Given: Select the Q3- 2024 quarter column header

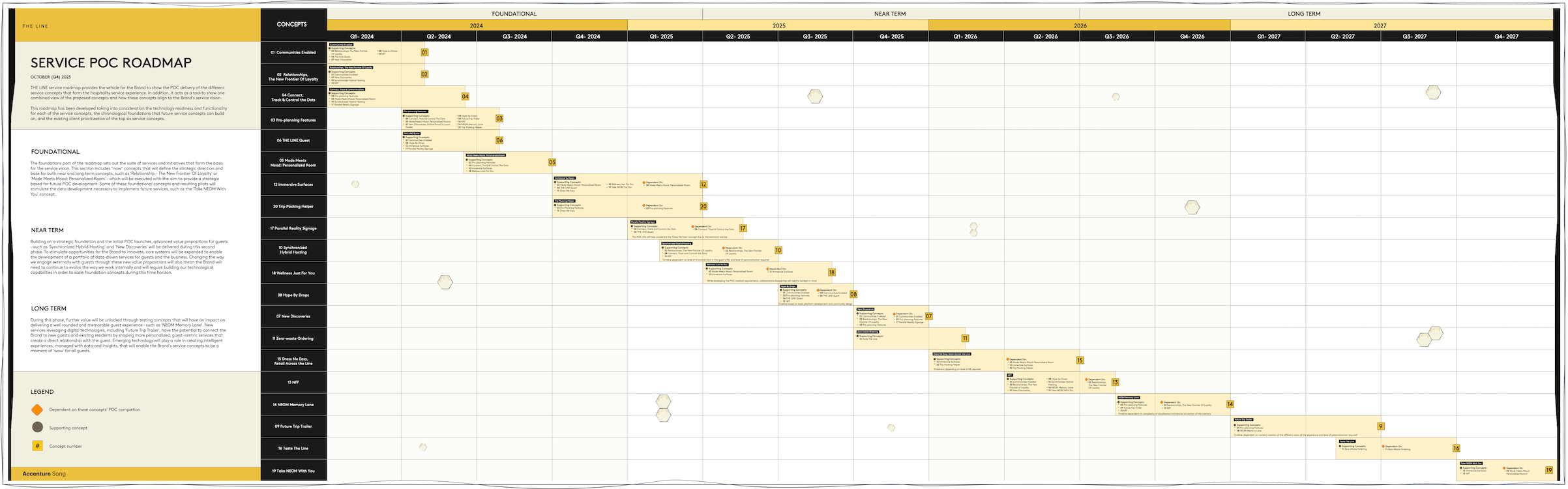Looking at the screenshot, I should pyautogui.click(x=514, y=37).
